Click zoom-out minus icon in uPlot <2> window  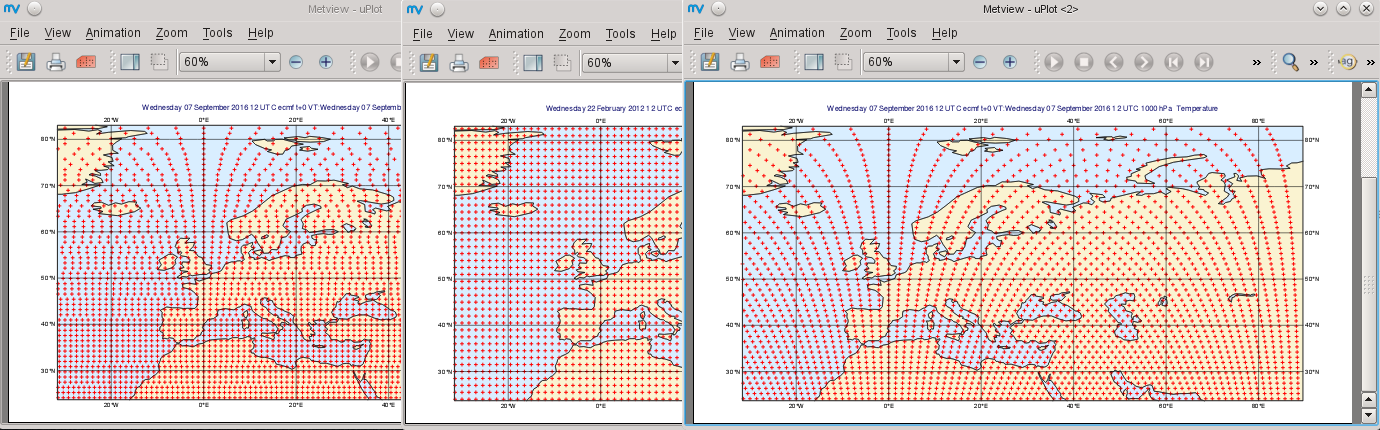(980, 62)
